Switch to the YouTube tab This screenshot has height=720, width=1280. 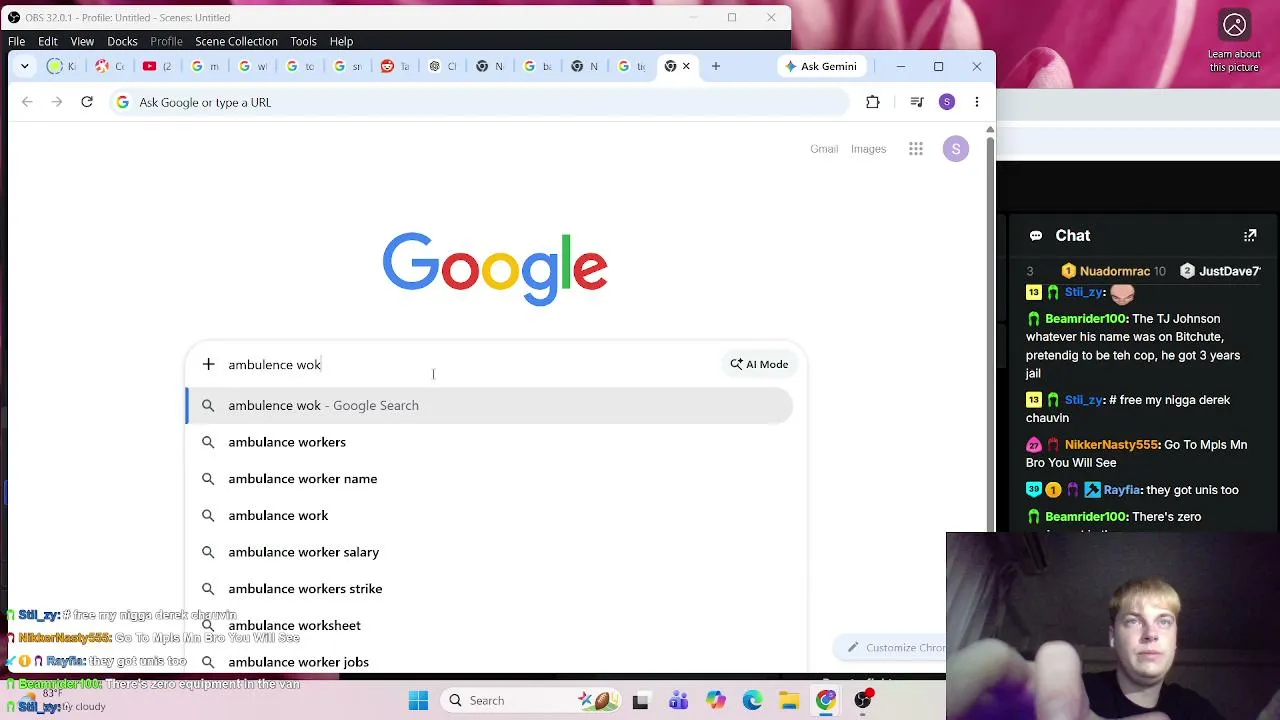[156, 66]
